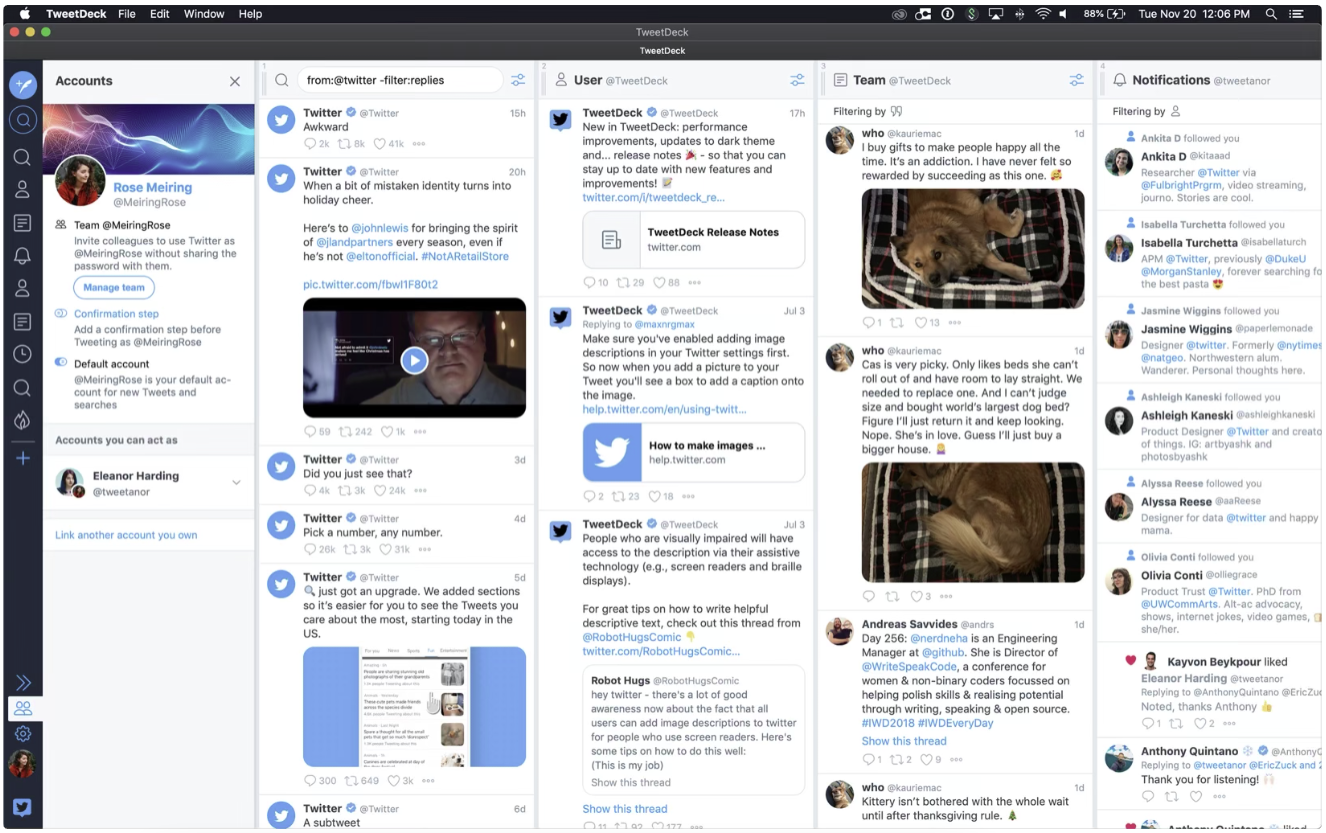The image size is (1326, 833).
Task: Click the plus icon to add column
Action: (x=22, y=458)
